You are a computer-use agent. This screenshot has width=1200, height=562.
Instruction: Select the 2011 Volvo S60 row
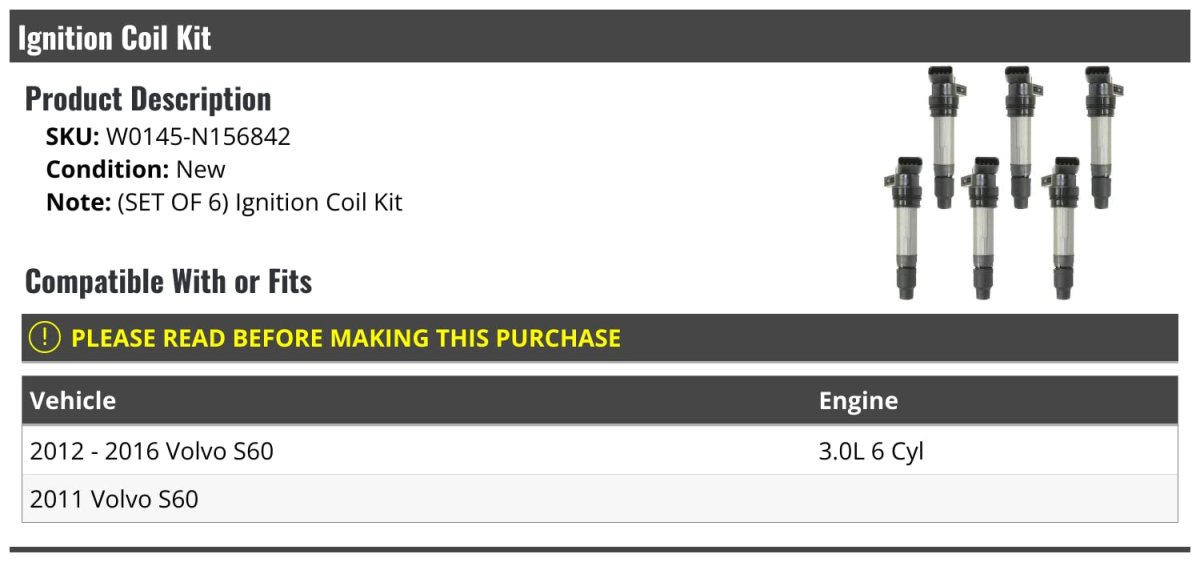[x=114, y=499]
